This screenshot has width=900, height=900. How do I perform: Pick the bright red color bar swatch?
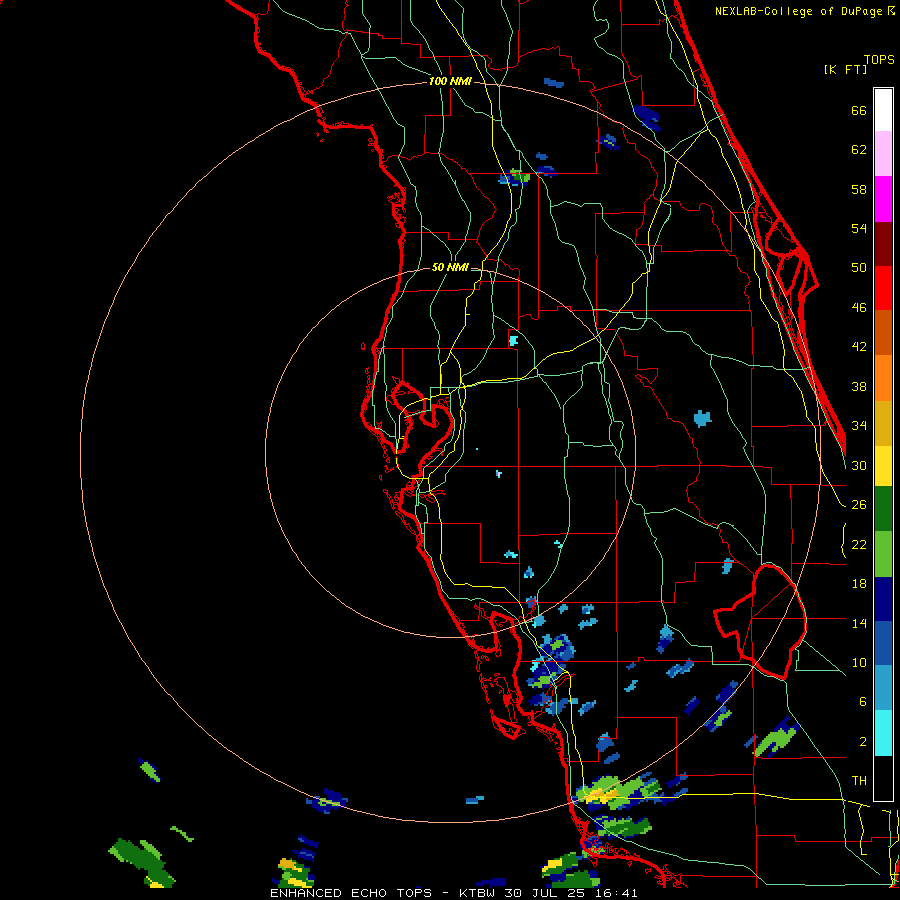(x=883, y=288)
